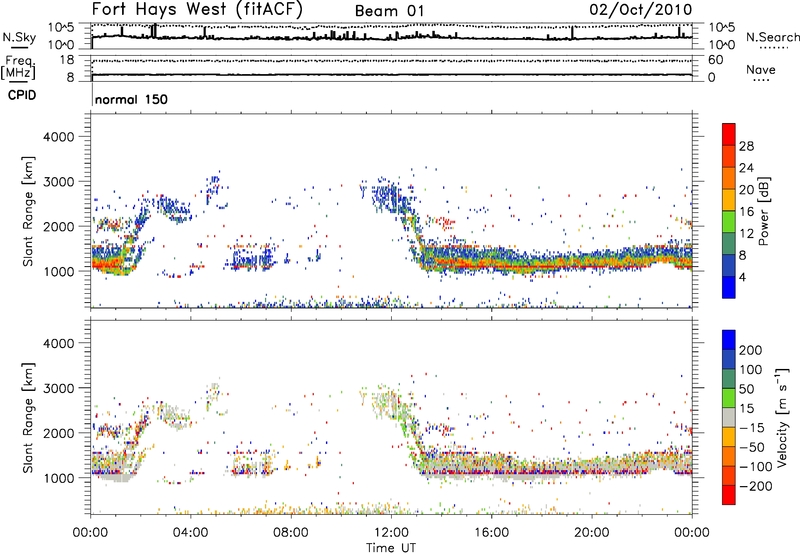800x554 pixels.
Task: Click the '4' tick on power scale
Action: tap(742, 277)
